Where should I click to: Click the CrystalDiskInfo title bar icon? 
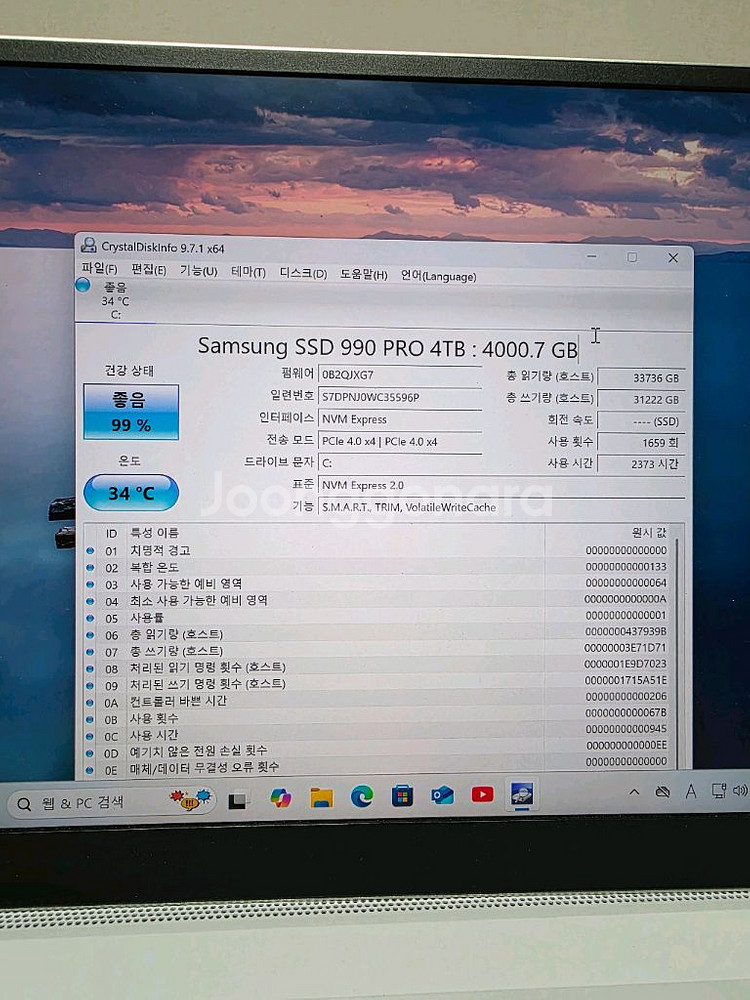(89, 245)
